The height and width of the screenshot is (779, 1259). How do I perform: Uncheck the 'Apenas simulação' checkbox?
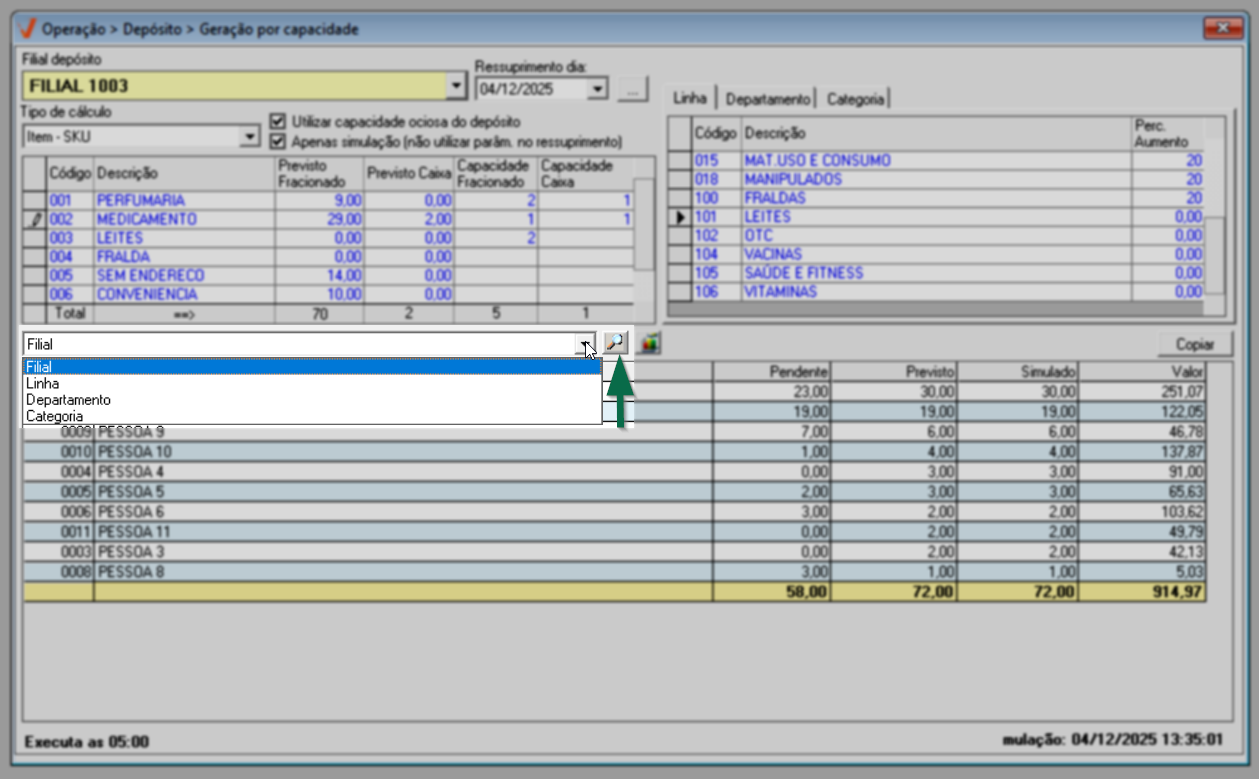278,142
